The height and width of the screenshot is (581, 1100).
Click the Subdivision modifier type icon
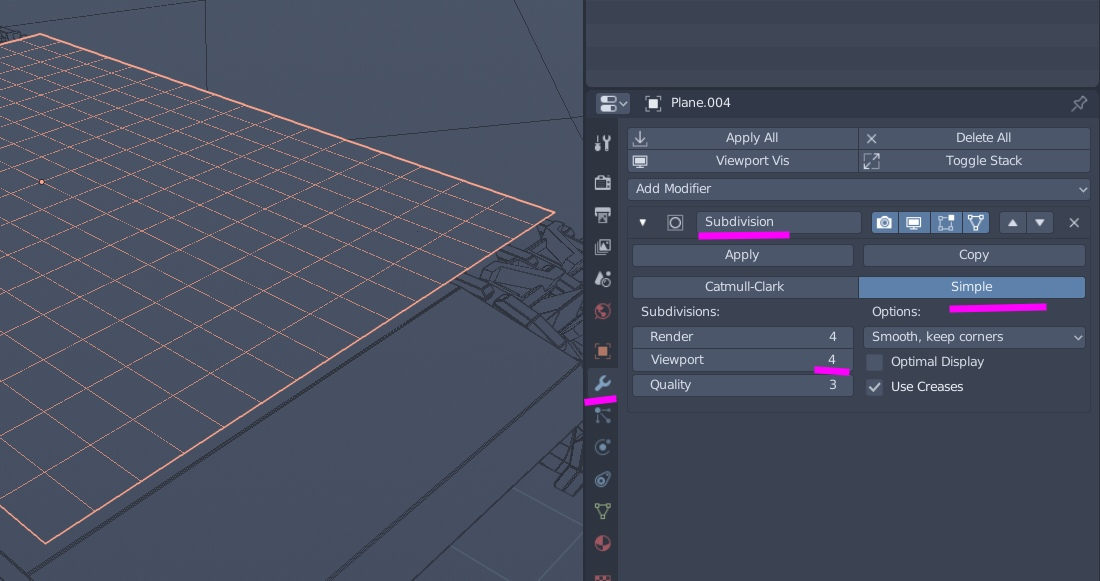click(675, 223)
